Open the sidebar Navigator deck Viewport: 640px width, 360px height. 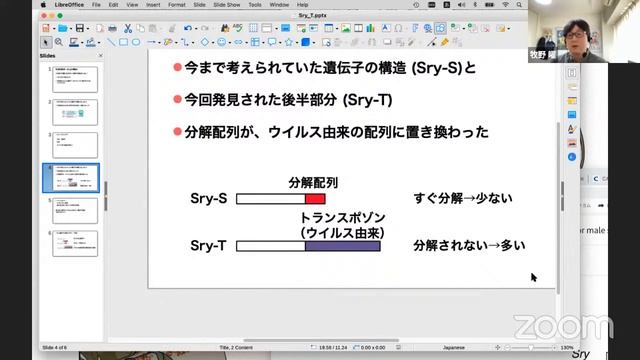pos(572,157)
